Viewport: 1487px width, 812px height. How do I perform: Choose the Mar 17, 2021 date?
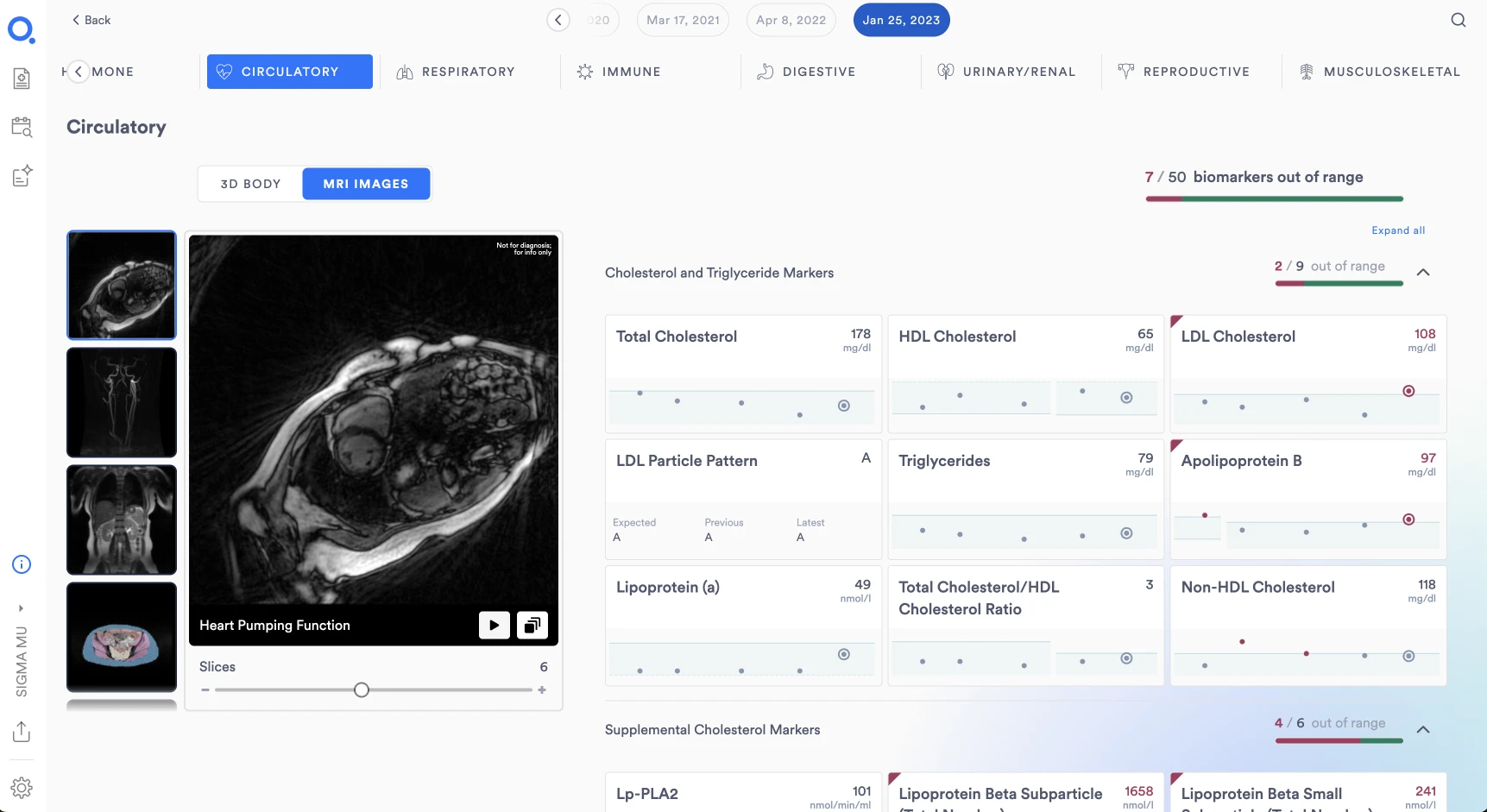(x=683, y=20)
